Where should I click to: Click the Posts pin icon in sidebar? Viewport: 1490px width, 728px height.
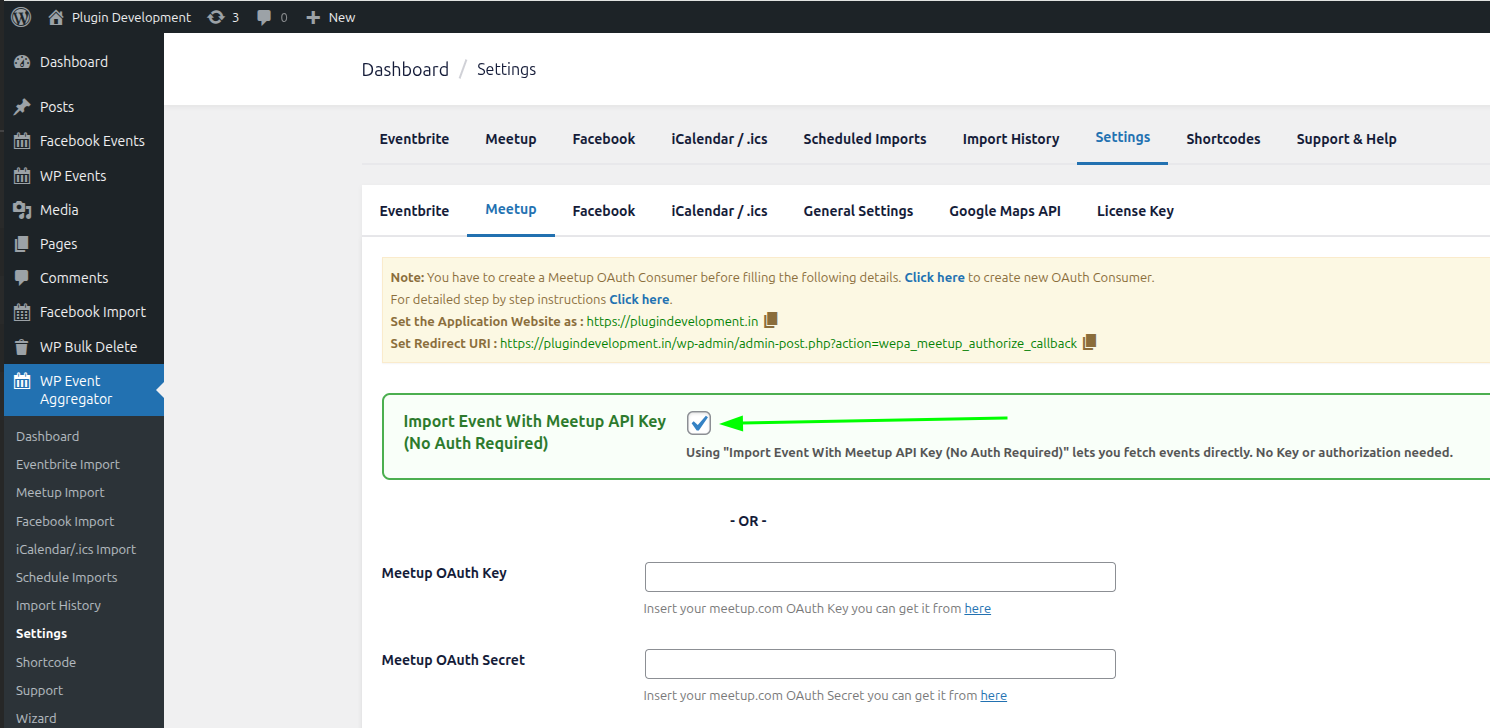(x=22, y=106)
